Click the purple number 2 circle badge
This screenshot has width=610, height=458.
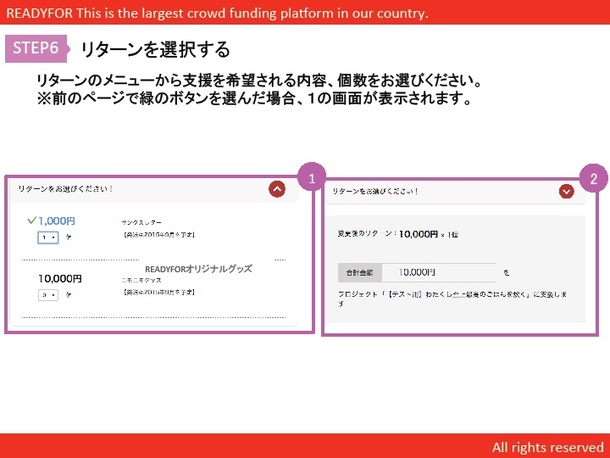[593, 179]
